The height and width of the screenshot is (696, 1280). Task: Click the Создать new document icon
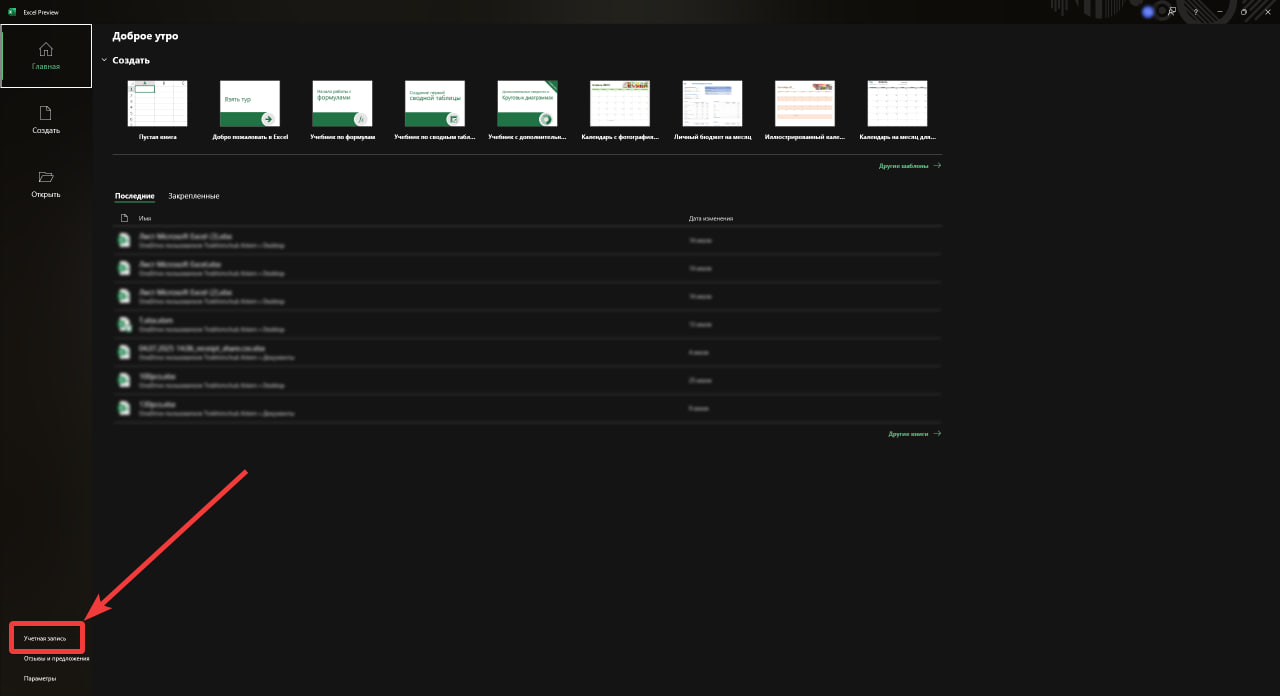click(x=46, y=113)
